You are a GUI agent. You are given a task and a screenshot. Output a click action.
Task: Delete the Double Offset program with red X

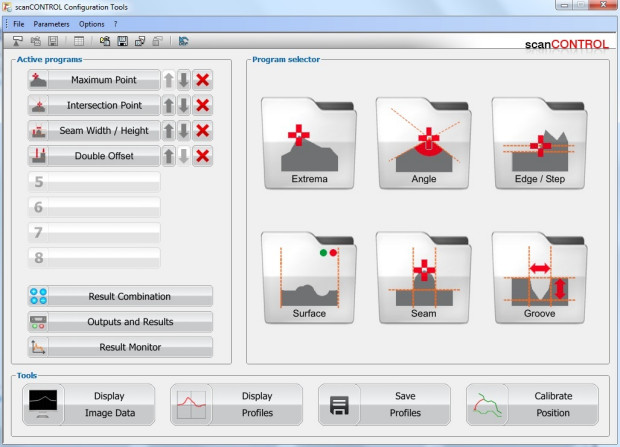[202, 155]
